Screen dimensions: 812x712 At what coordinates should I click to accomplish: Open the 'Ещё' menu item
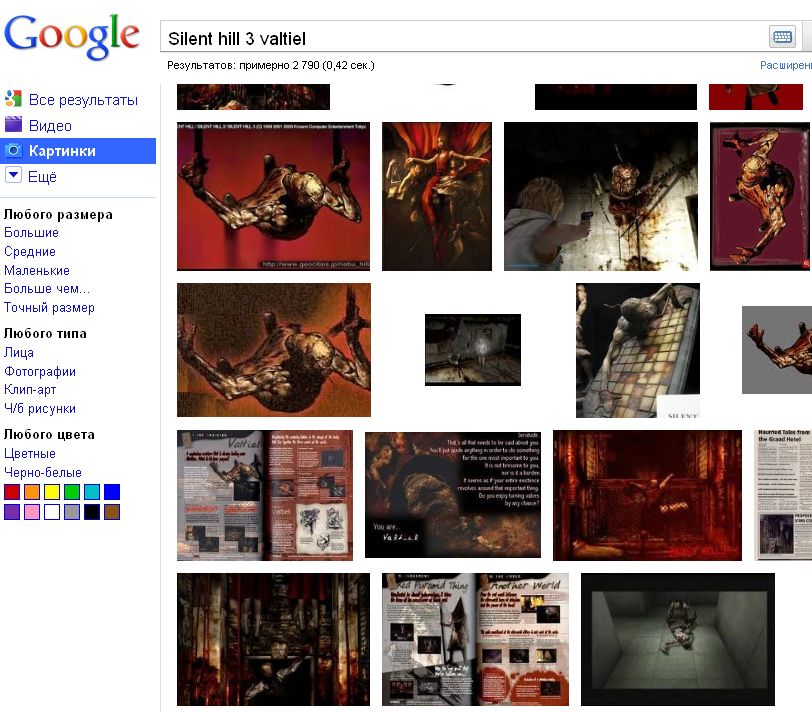coord(42,177)
